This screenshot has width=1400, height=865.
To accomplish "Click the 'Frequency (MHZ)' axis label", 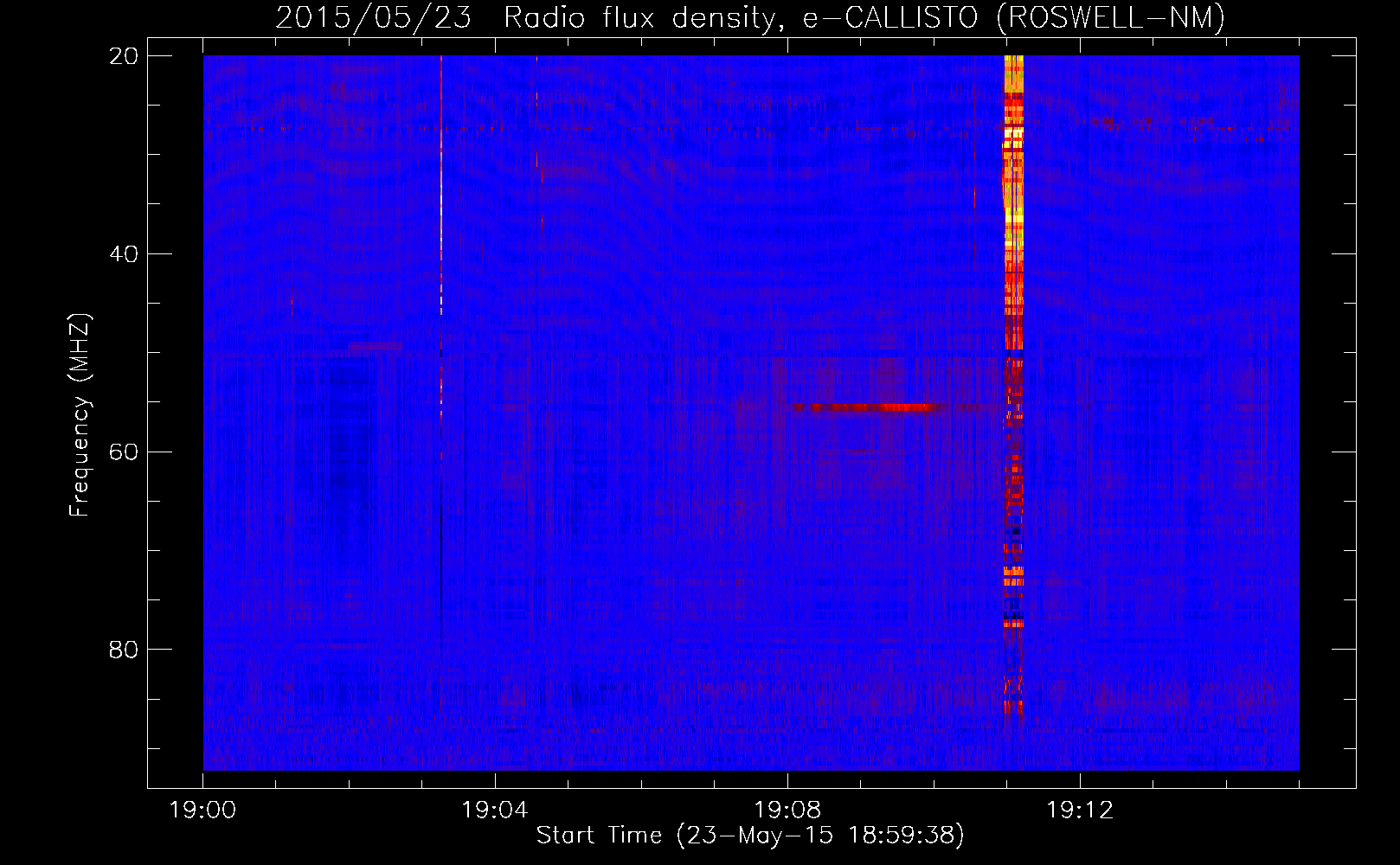I will click(79, 415).
